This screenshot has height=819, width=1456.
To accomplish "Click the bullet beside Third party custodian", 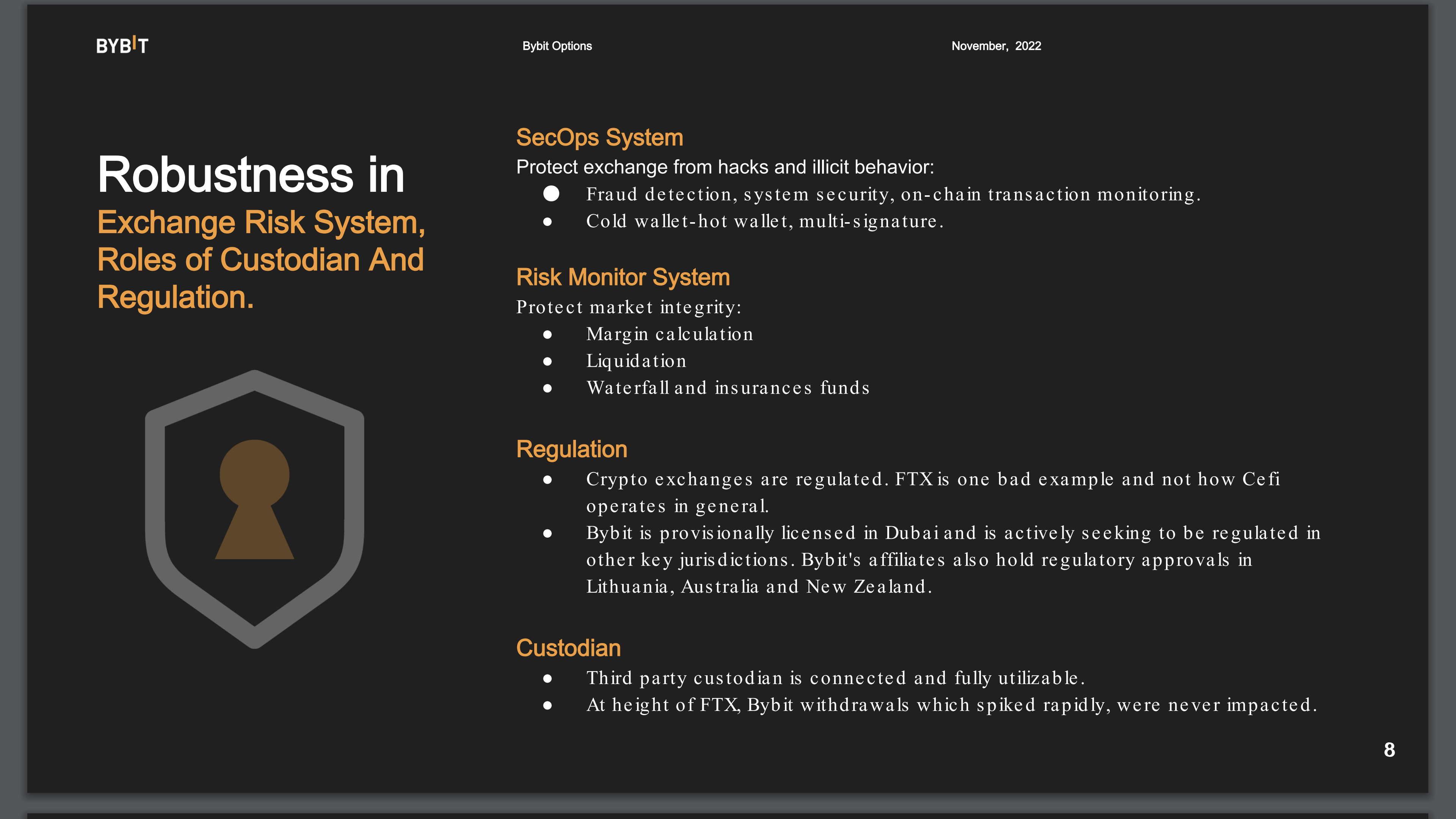I will [547, 678].
